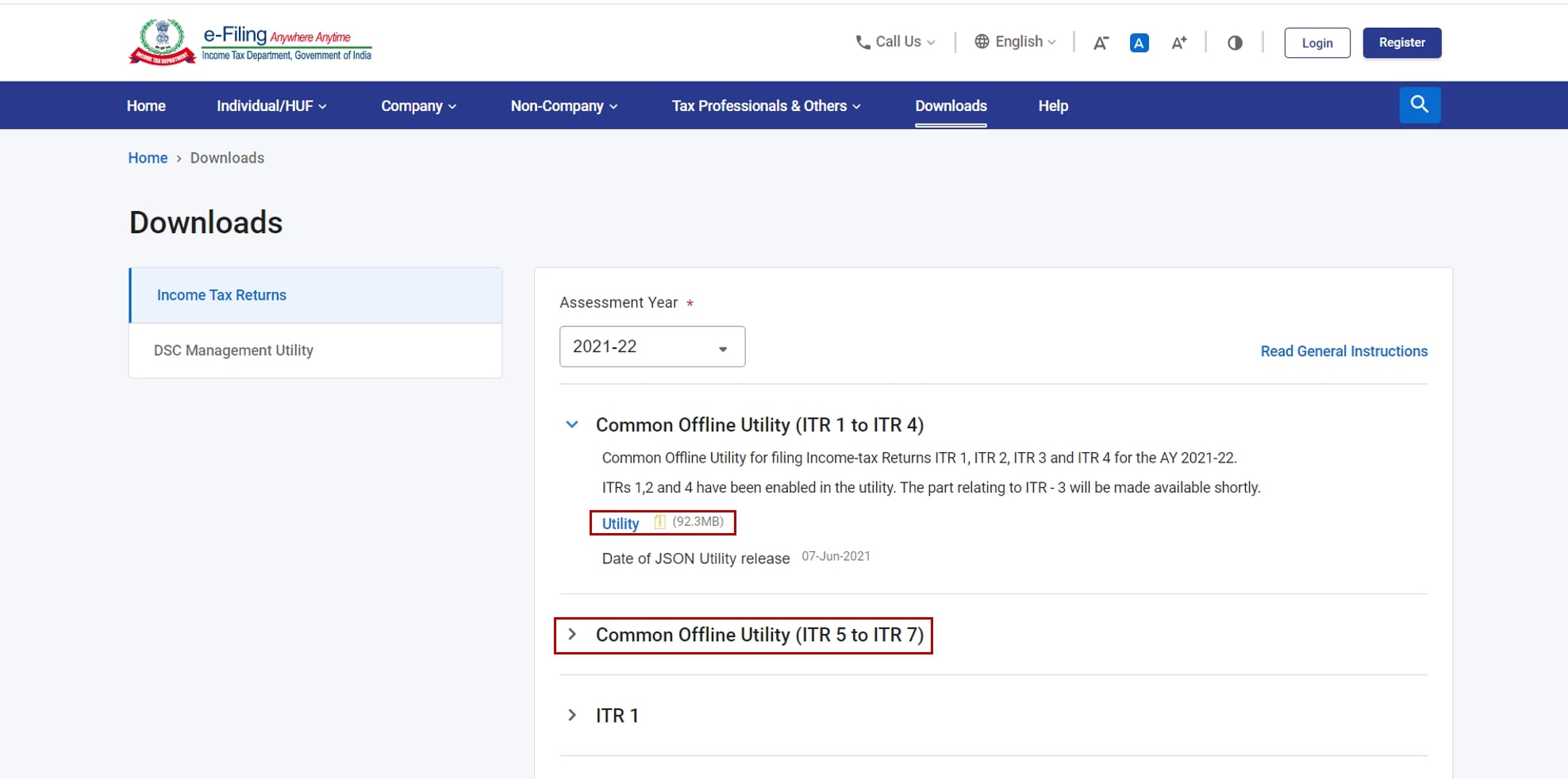Open the Read General Instructions link
The height and width of the screenshot is (779, 1568).
coord(1343,351)
